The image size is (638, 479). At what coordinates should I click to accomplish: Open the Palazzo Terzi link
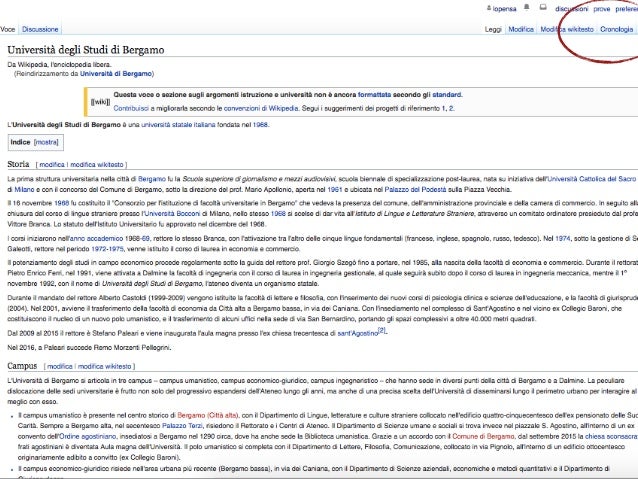182,425
